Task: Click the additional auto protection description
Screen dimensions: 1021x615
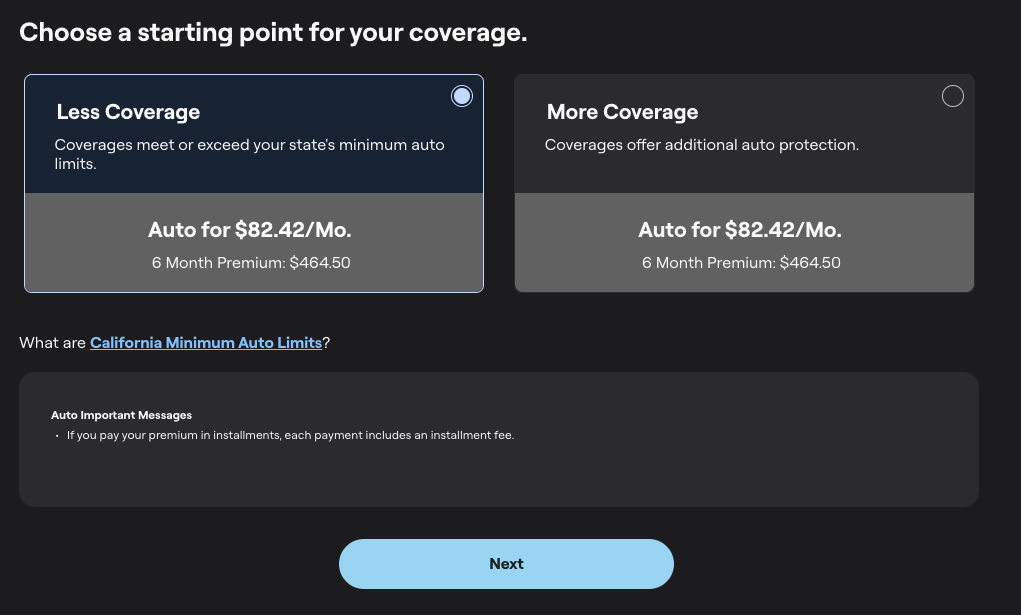Action: click(x=701, y=145)
